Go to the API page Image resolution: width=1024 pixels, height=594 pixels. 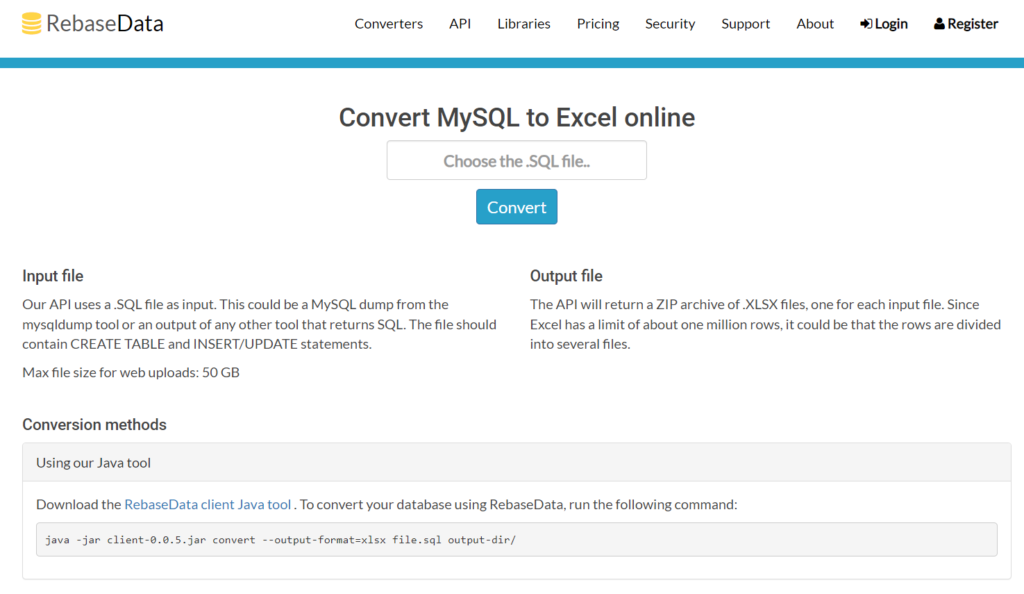[x=460, y=23]
